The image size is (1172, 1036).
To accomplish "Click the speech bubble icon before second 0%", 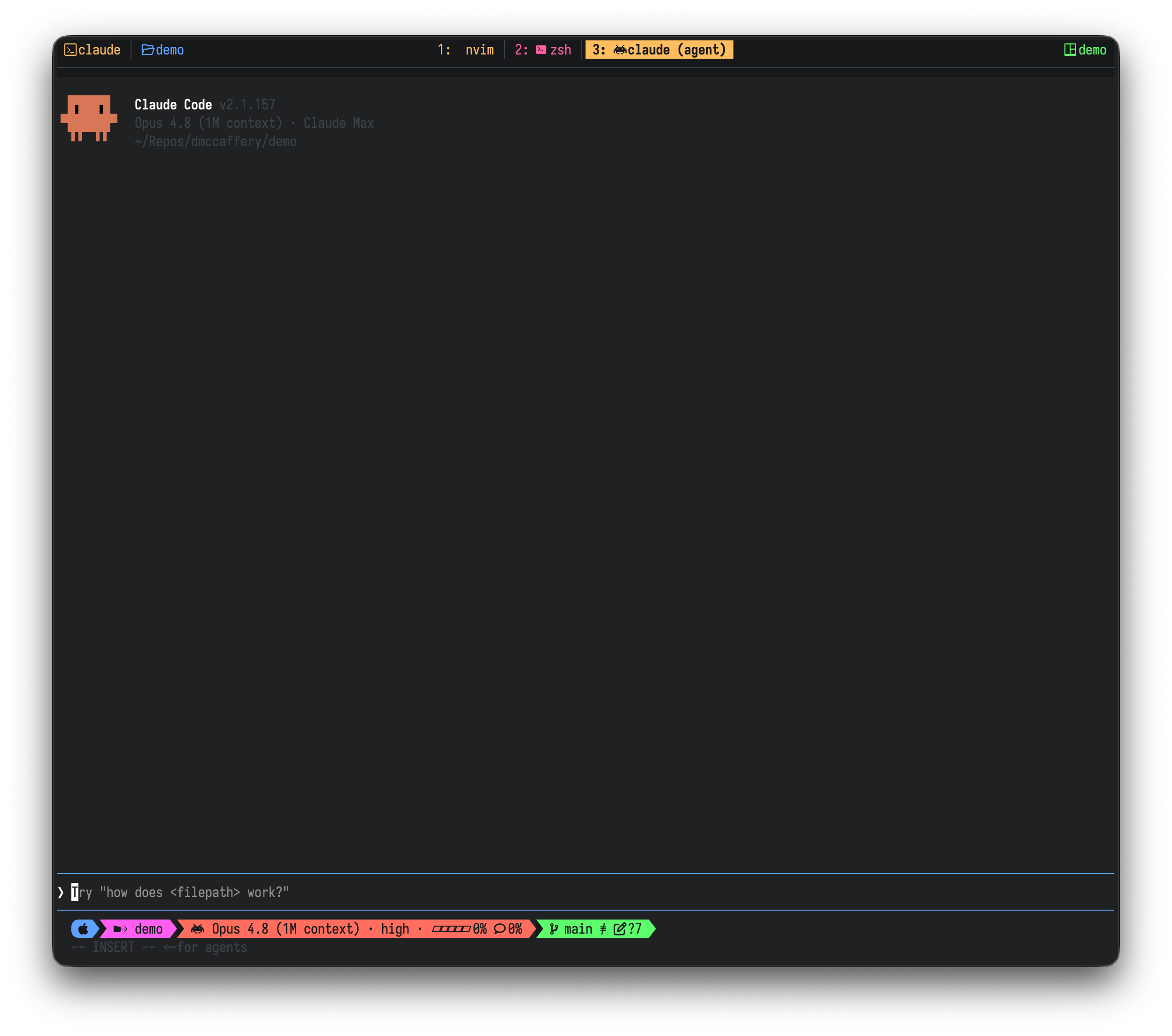I will click(x=500, y=929).
